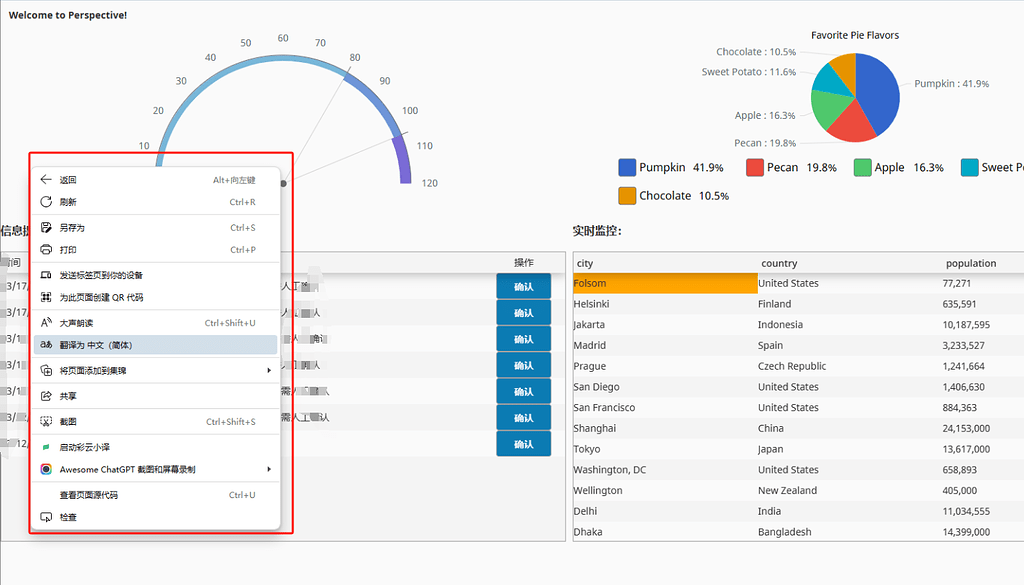The width and height of the screenshot is (1024, 585).
Task: Click the Web Capture (截图) icon
Action: click(46, 420)
